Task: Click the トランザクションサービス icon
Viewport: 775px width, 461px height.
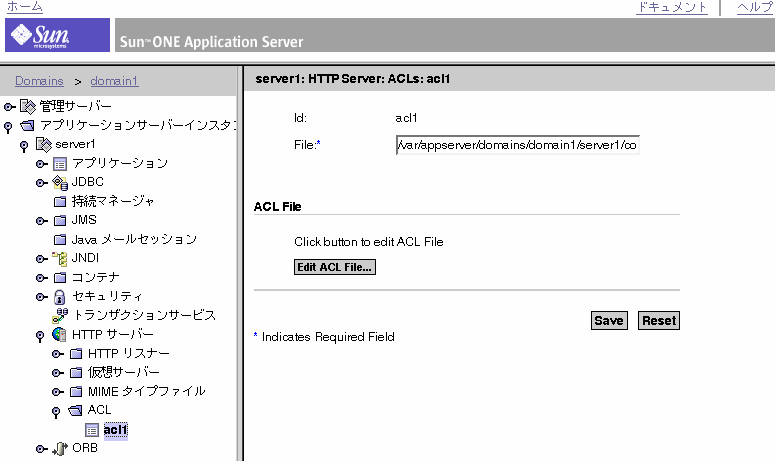Action: click(60, 315)
